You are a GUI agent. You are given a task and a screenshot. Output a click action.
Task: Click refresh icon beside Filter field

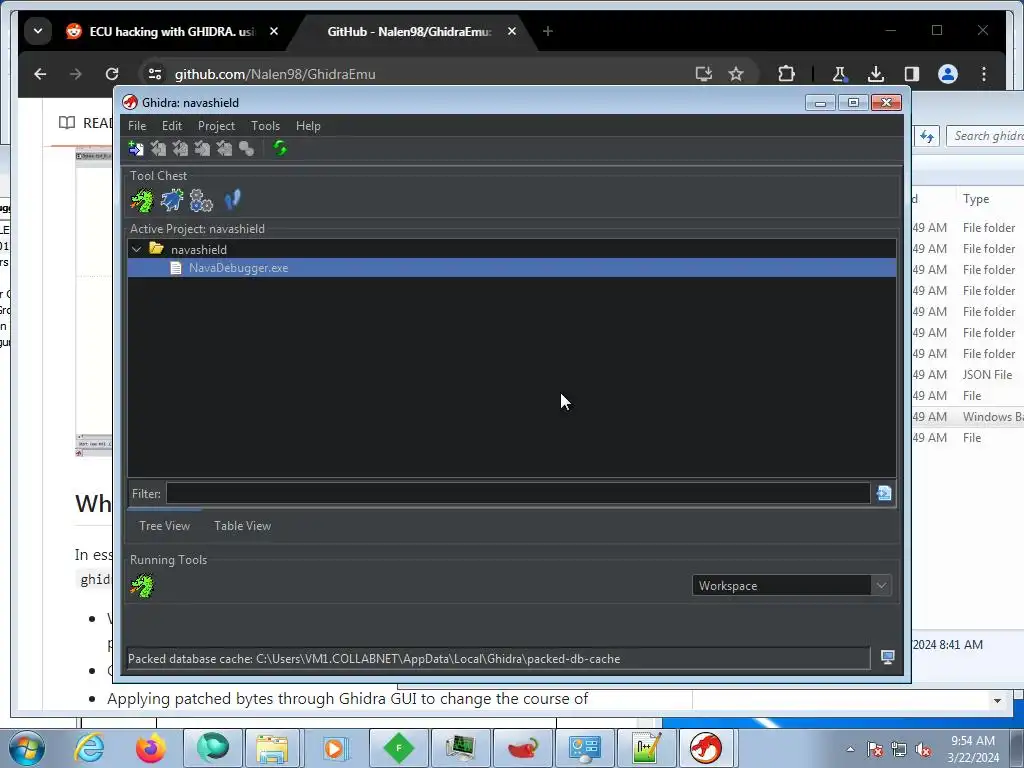(x=884, y=493)
